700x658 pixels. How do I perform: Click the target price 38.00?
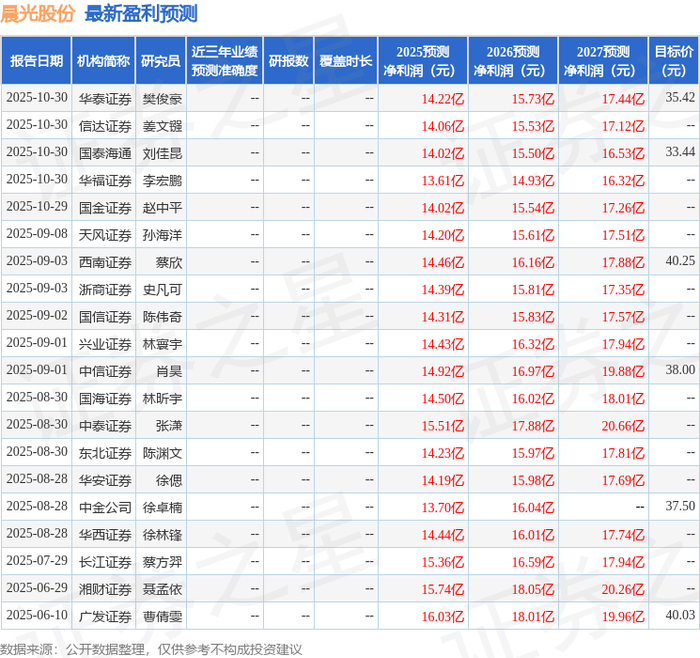(680, 370)
